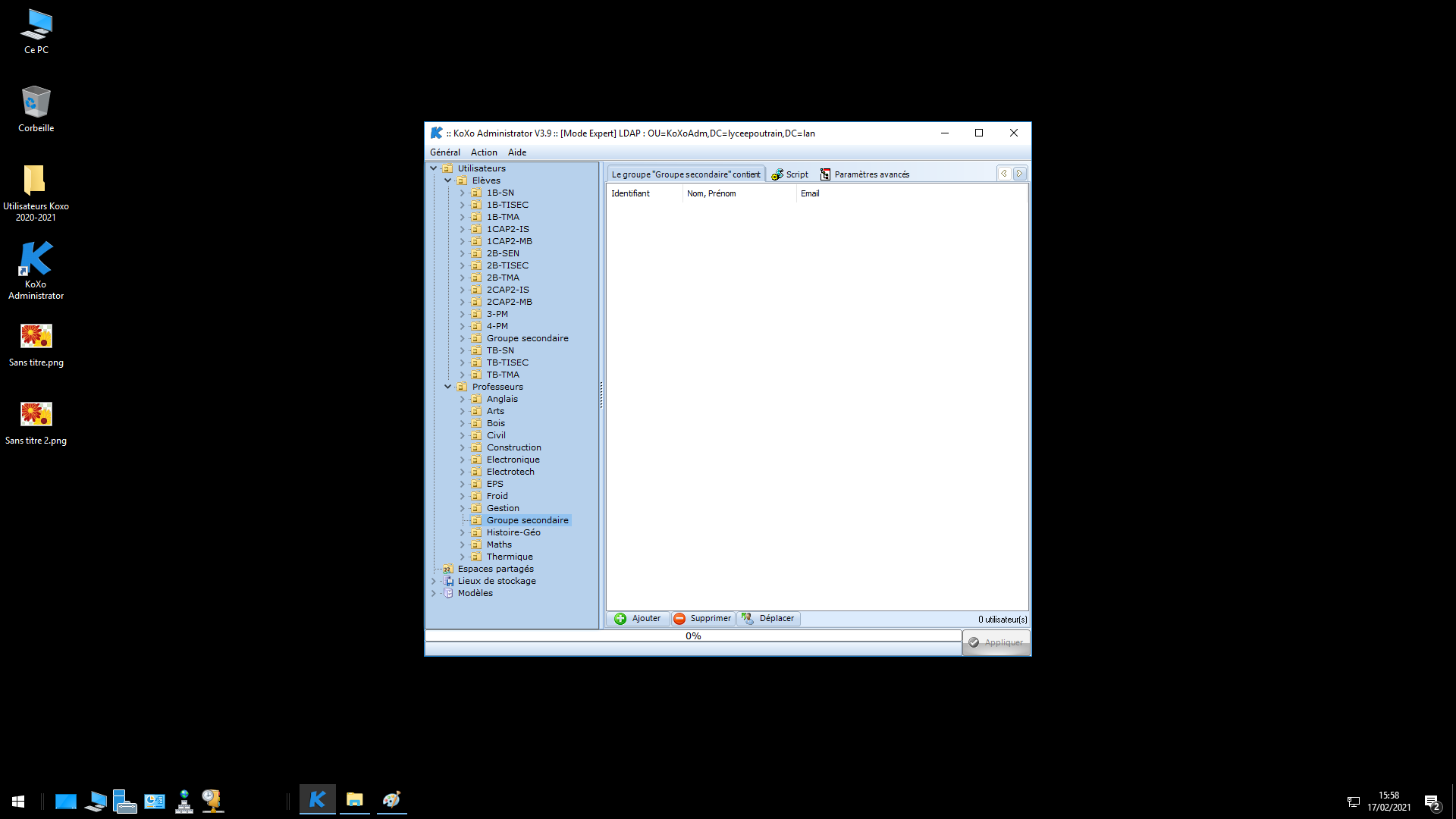Select Groupe secondaire under Elèves

point(527,338)
